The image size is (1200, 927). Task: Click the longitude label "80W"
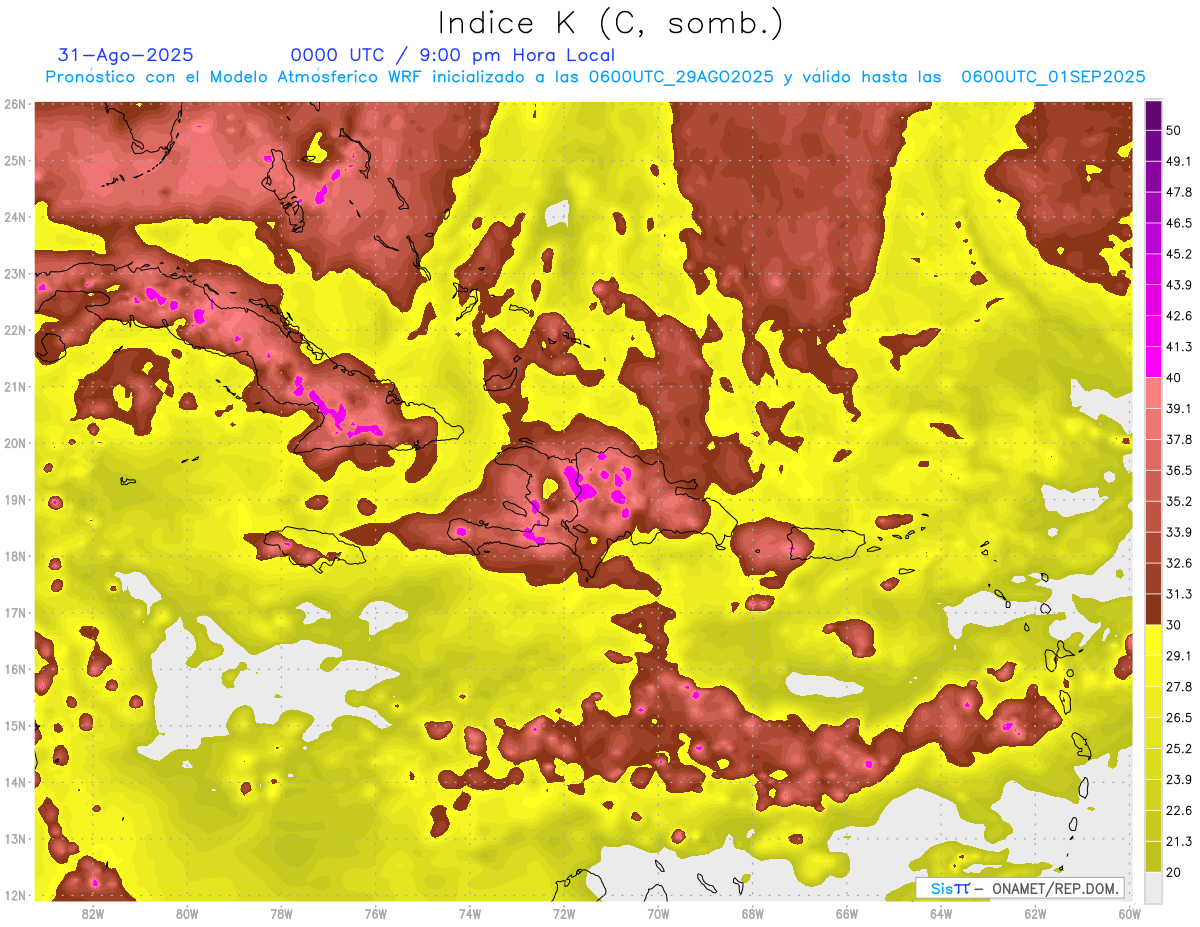coord(186,913)
